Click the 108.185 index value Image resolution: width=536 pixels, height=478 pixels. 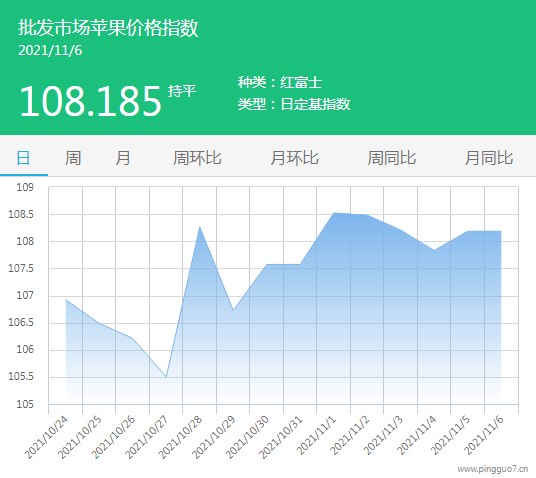tap(90, 101)
